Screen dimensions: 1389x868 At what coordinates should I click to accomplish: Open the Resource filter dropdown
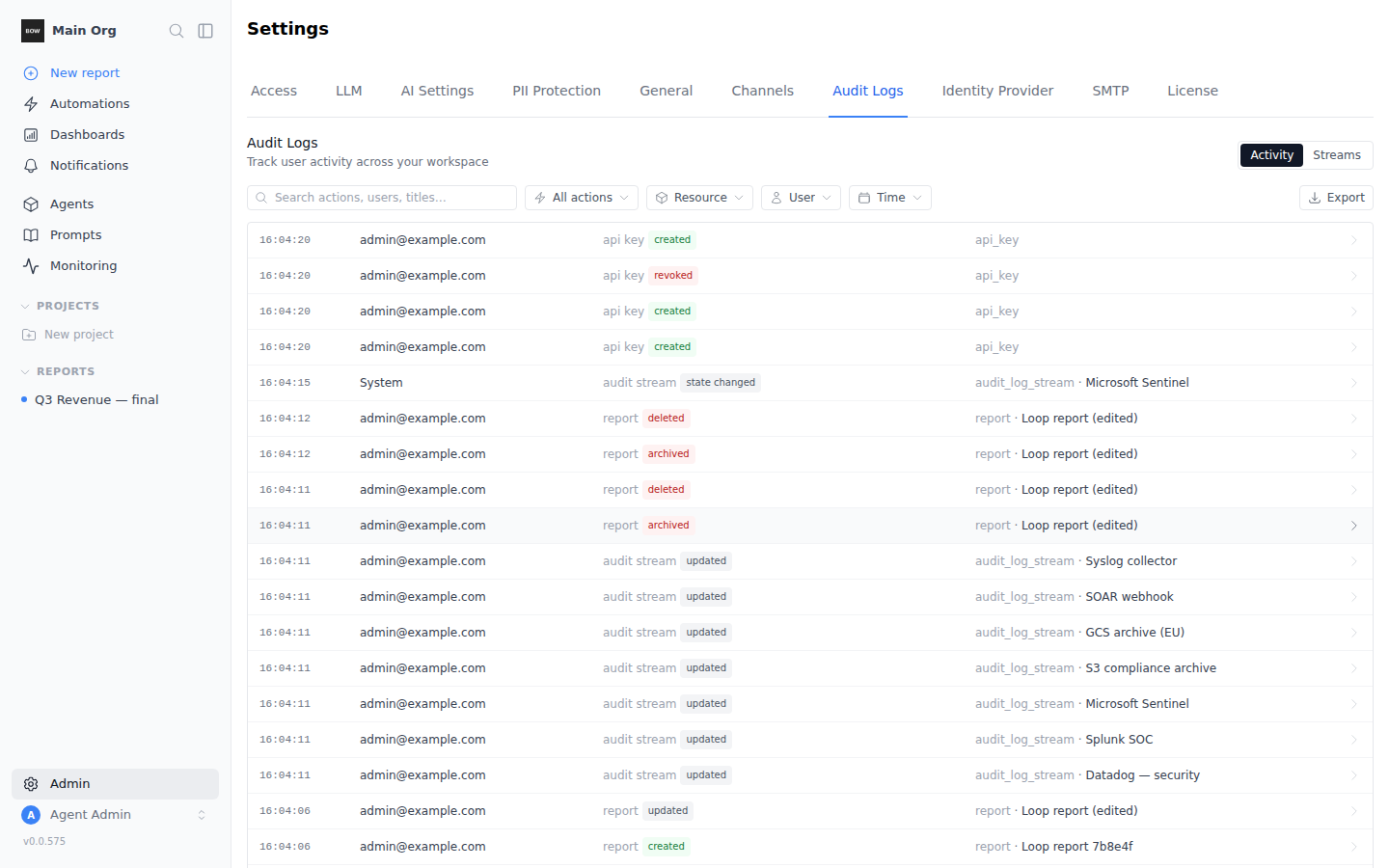tap(699, 198)
